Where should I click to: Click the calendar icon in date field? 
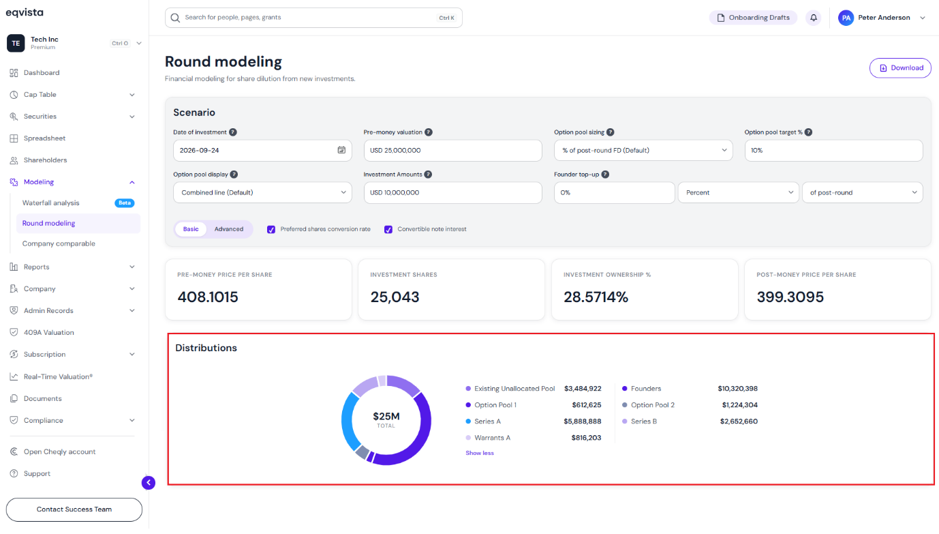[x=341, y=150]
